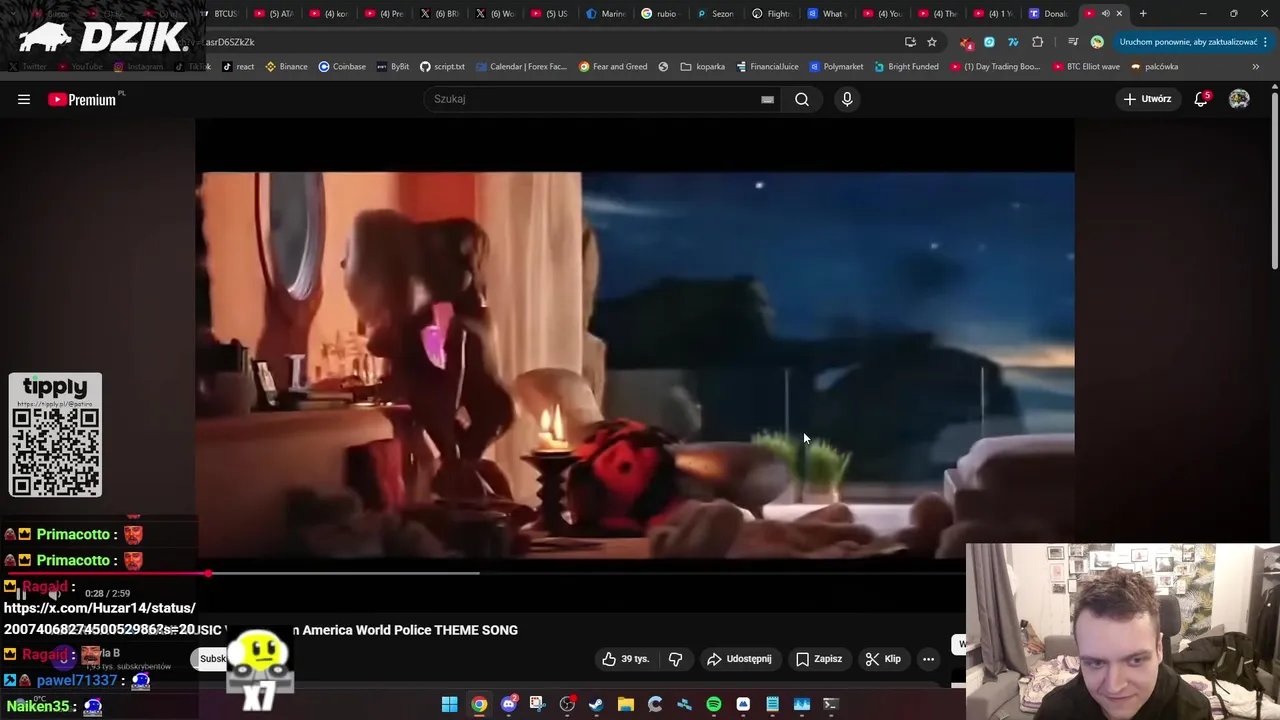Open the Binance bookmark
Screen dimensions: 1280x720
click(286, 67)
